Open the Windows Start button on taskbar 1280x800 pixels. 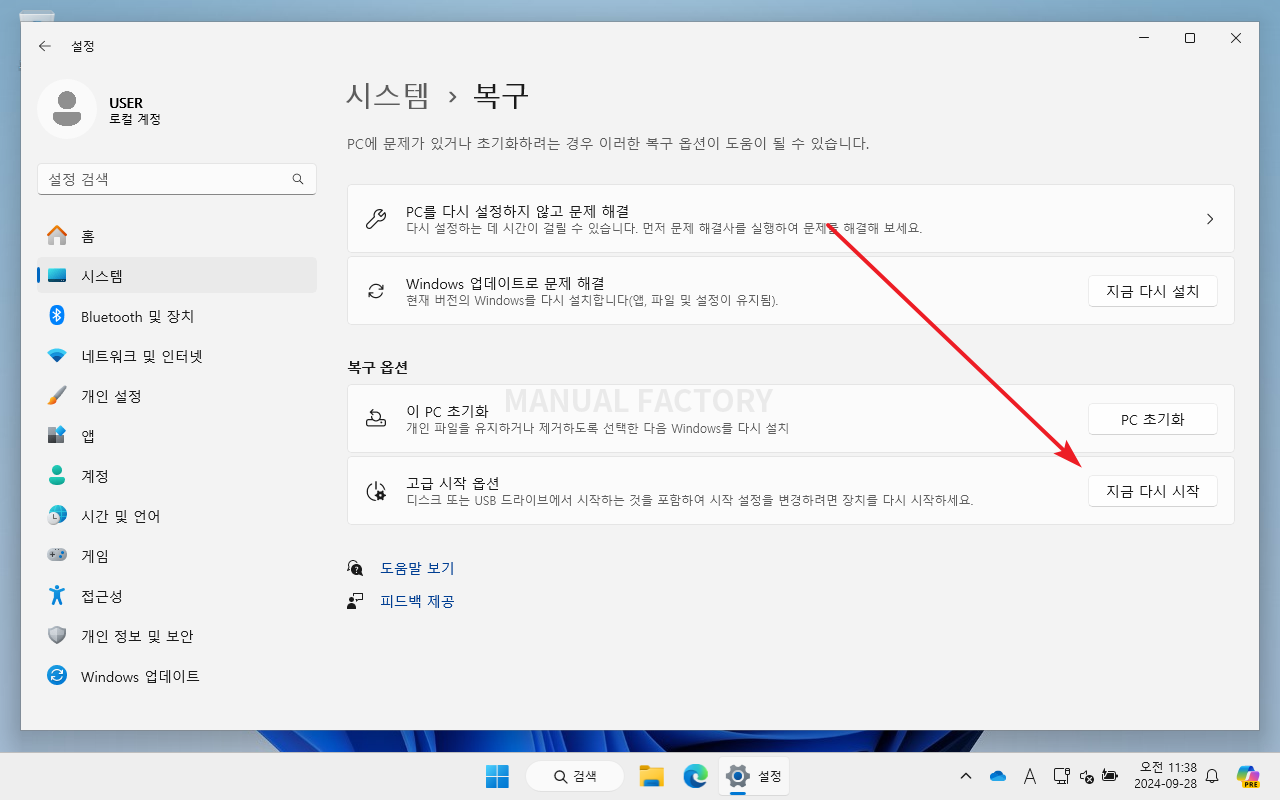[x=497, y=776]
